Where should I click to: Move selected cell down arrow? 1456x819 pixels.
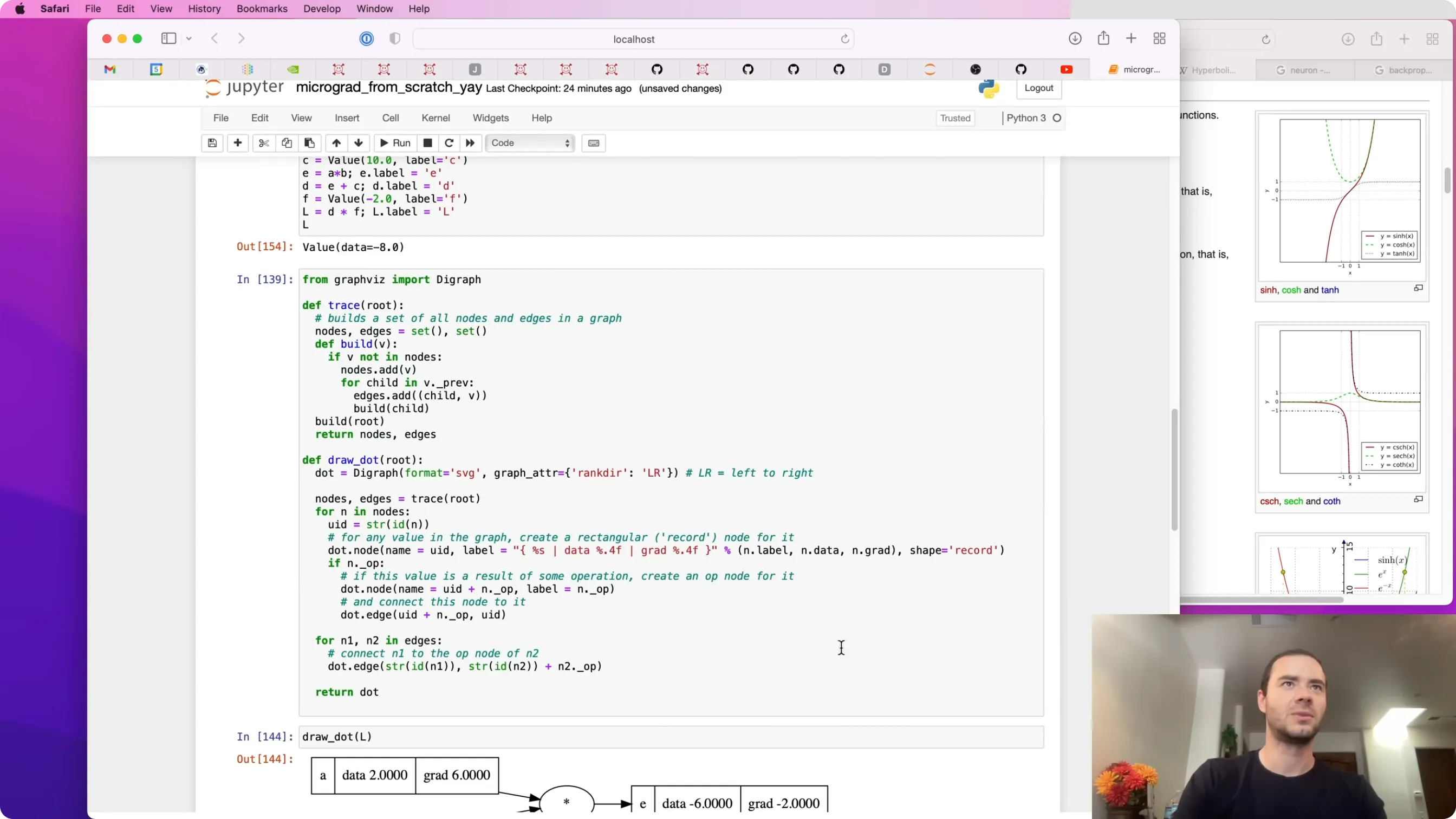tap(359, 143)
